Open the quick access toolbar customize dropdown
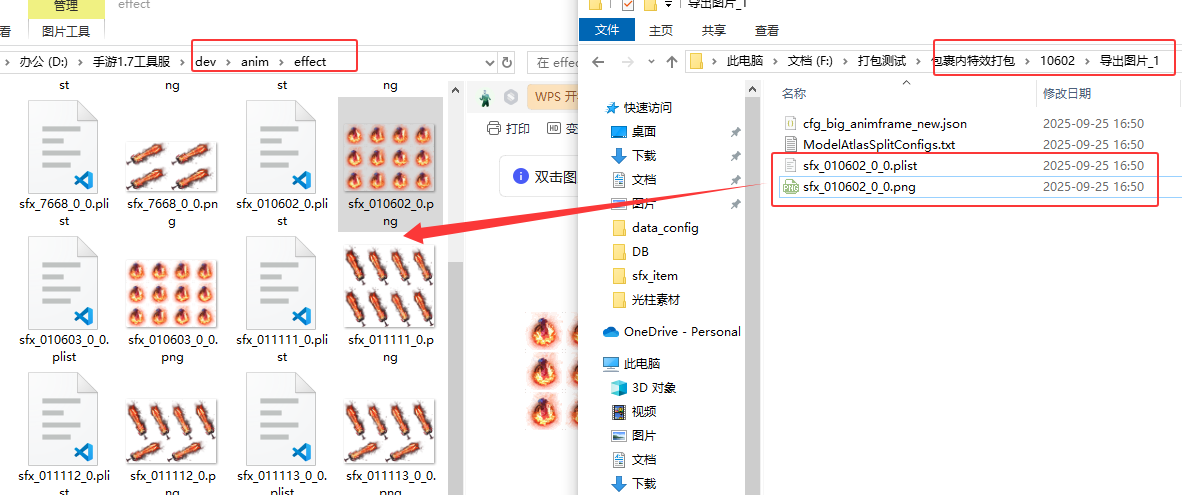 coord(667,6)
